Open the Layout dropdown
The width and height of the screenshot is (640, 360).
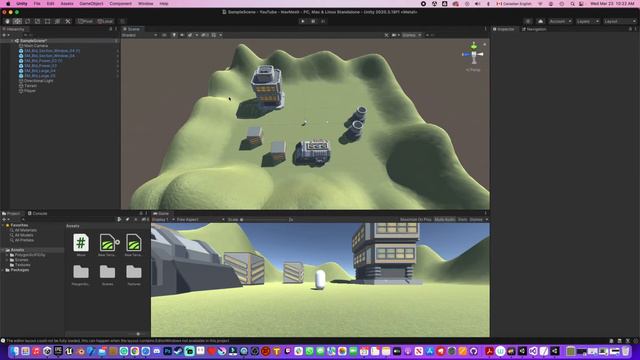pos(620,21)
